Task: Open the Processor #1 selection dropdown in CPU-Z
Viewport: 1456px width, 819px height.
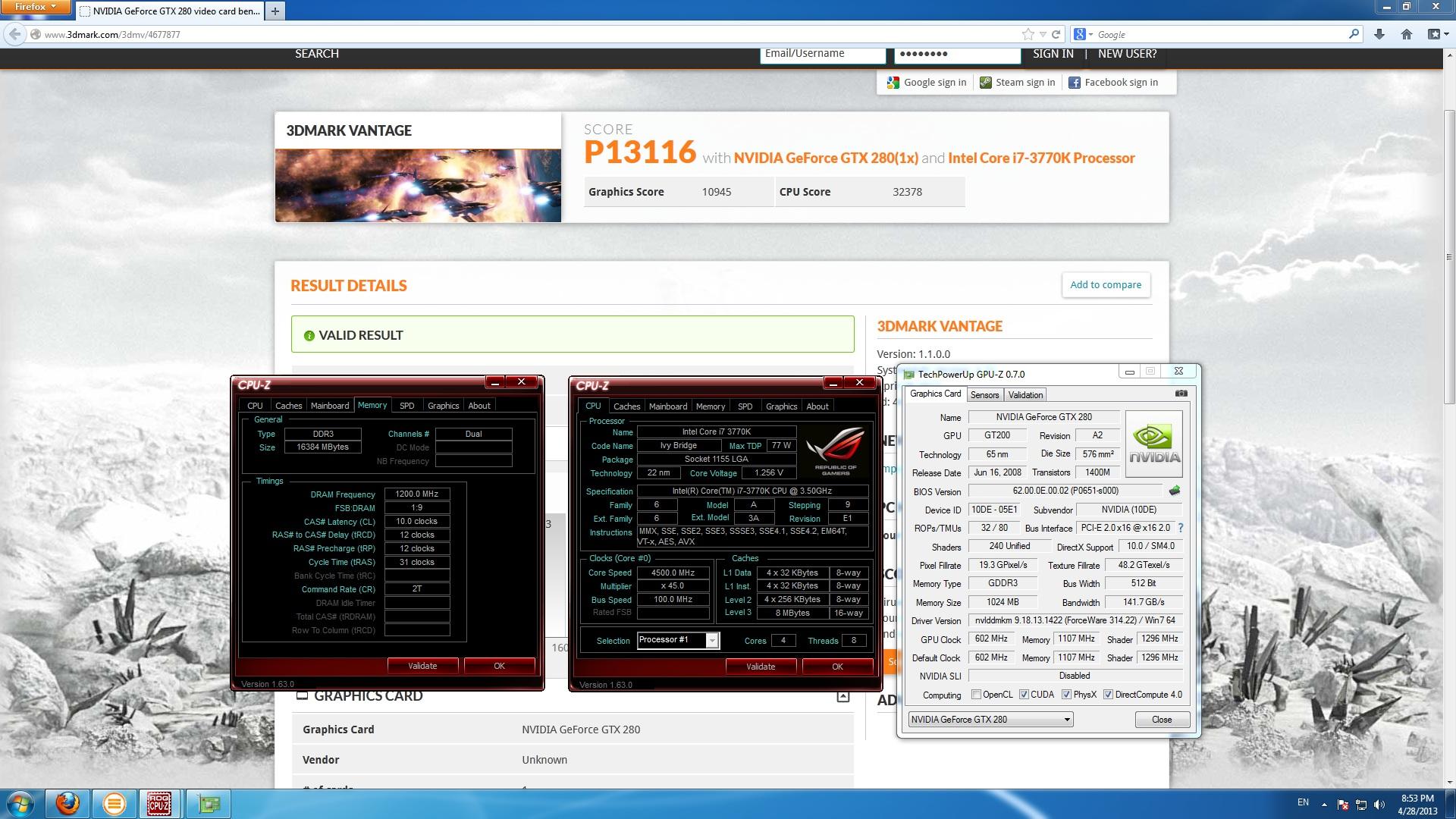Action: (x=677, y=640)
